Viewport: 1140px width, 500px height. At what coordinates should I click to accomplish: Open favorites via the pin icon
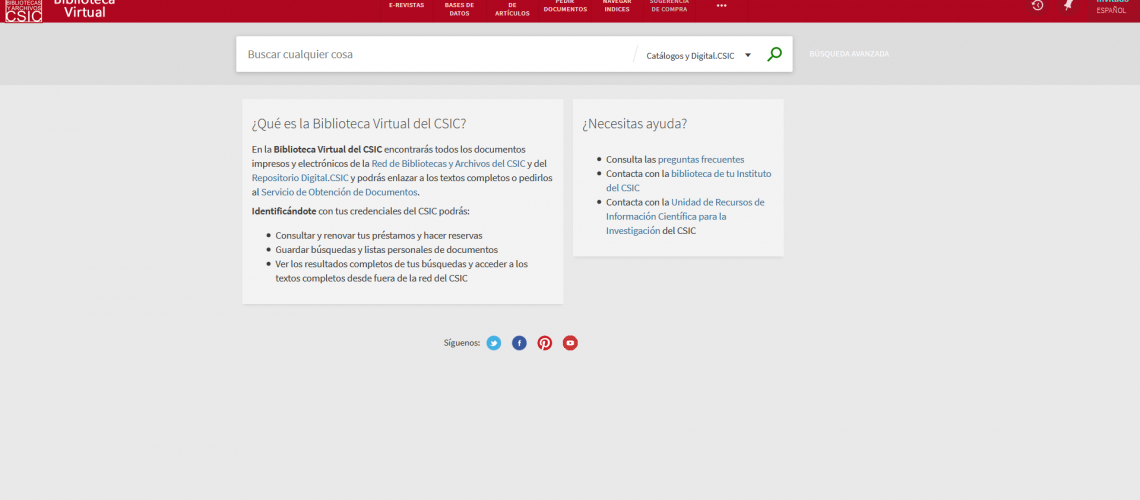[1068, 4]
